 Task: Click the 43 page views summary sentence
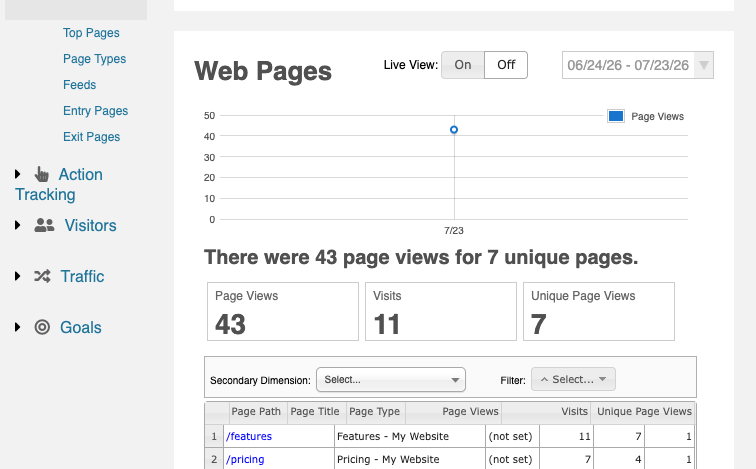pos(421,257)
